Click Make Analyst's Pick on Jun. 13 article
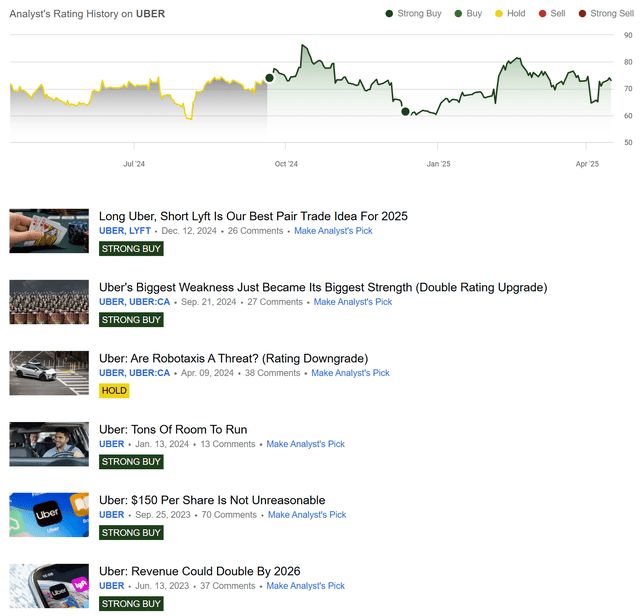This screenshot has height=616, width=640. 306,586
